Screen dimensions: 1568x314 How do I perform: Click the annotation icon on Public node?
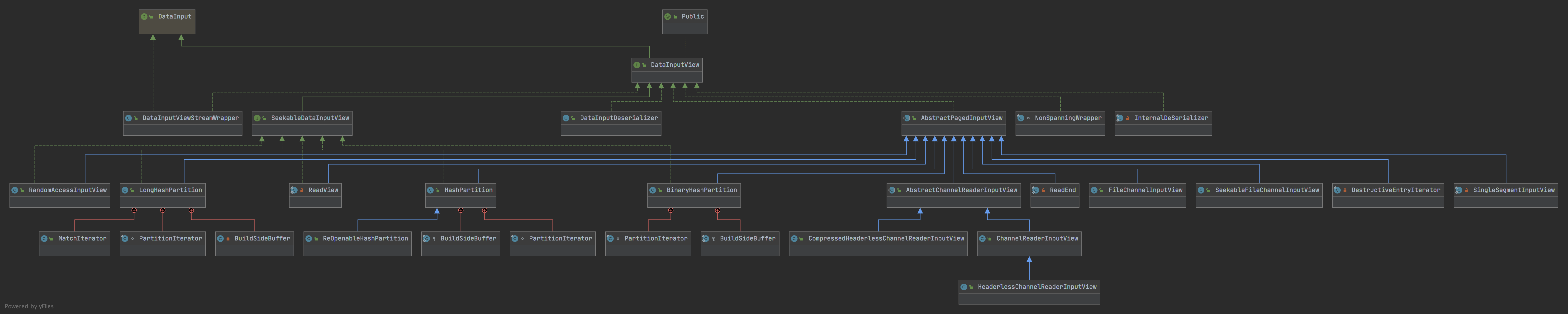[668, 16]
